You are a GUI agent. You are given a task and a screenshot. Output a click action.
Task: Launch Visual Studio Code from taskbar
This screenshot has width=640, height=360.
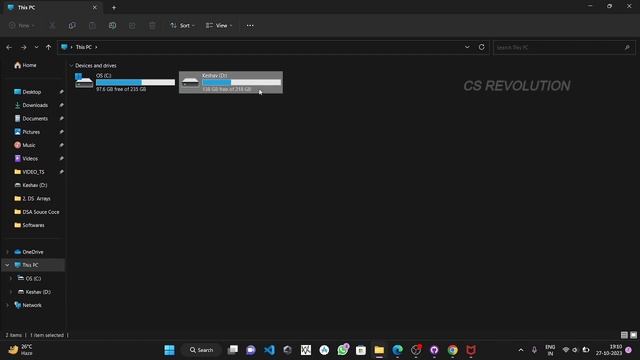pyautogui.click(x=269, y=350)
